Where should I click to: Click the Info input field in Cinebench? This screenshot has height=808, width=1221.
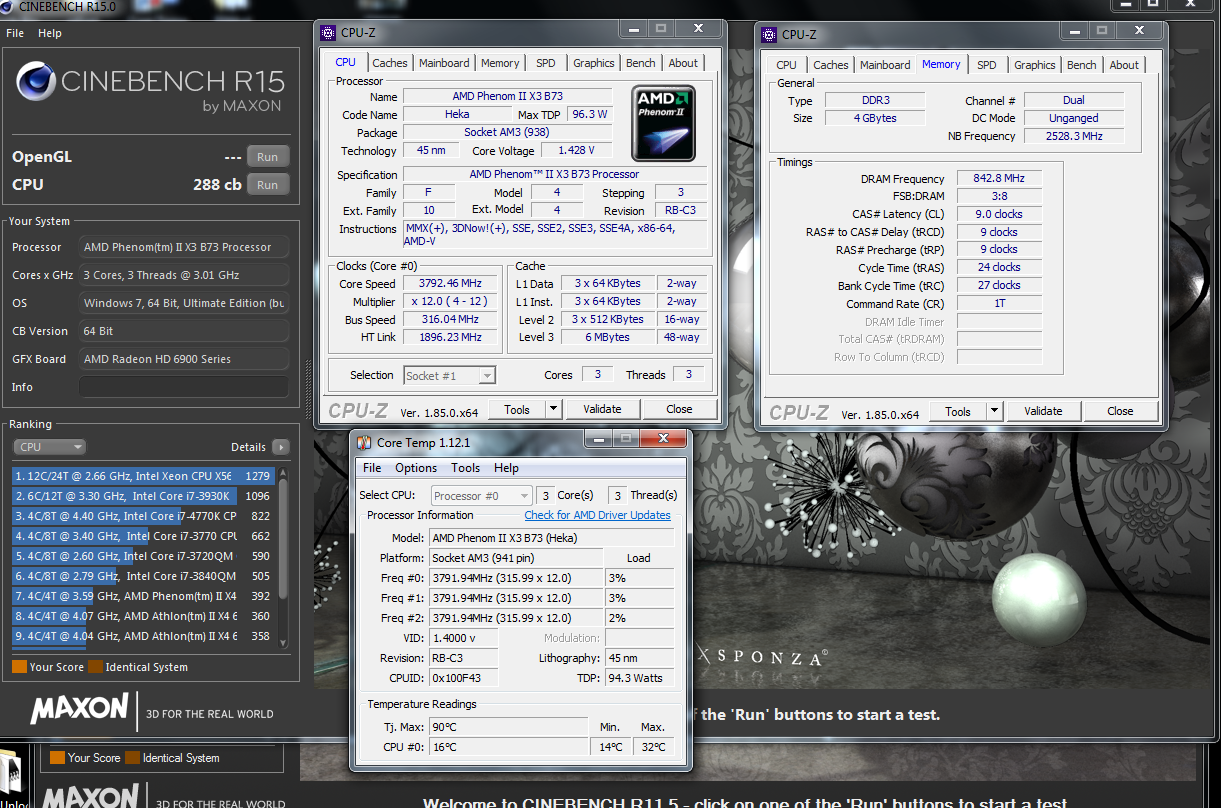click(x=184, y=387)
